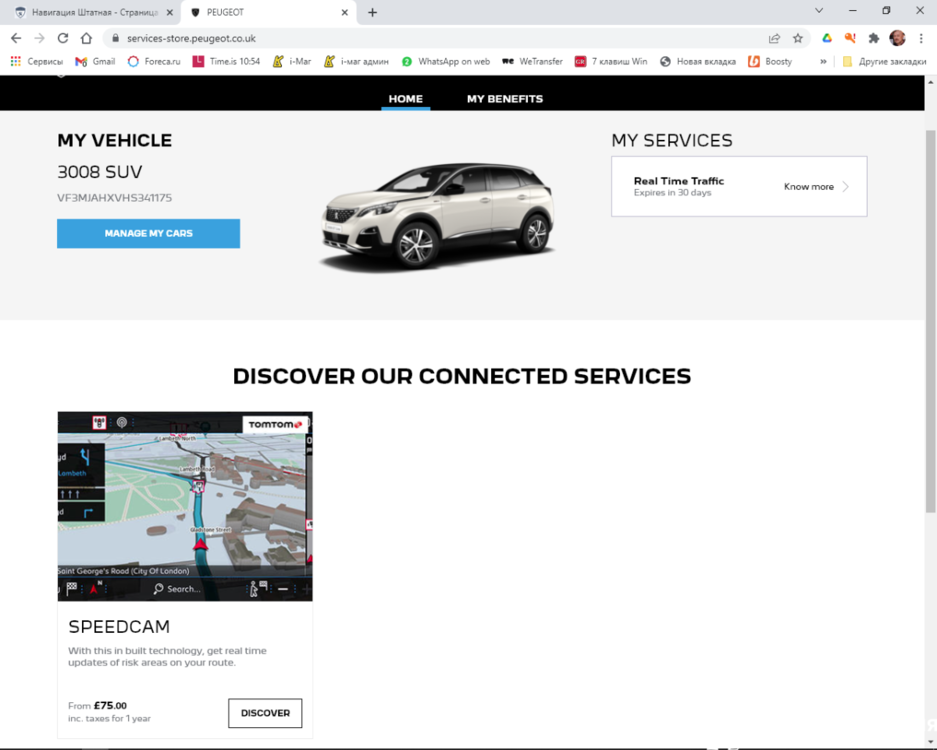Open the Chrome profile avatar
Image resolution: width=937 pixels, height=750 pixels.
pos(897,38)
